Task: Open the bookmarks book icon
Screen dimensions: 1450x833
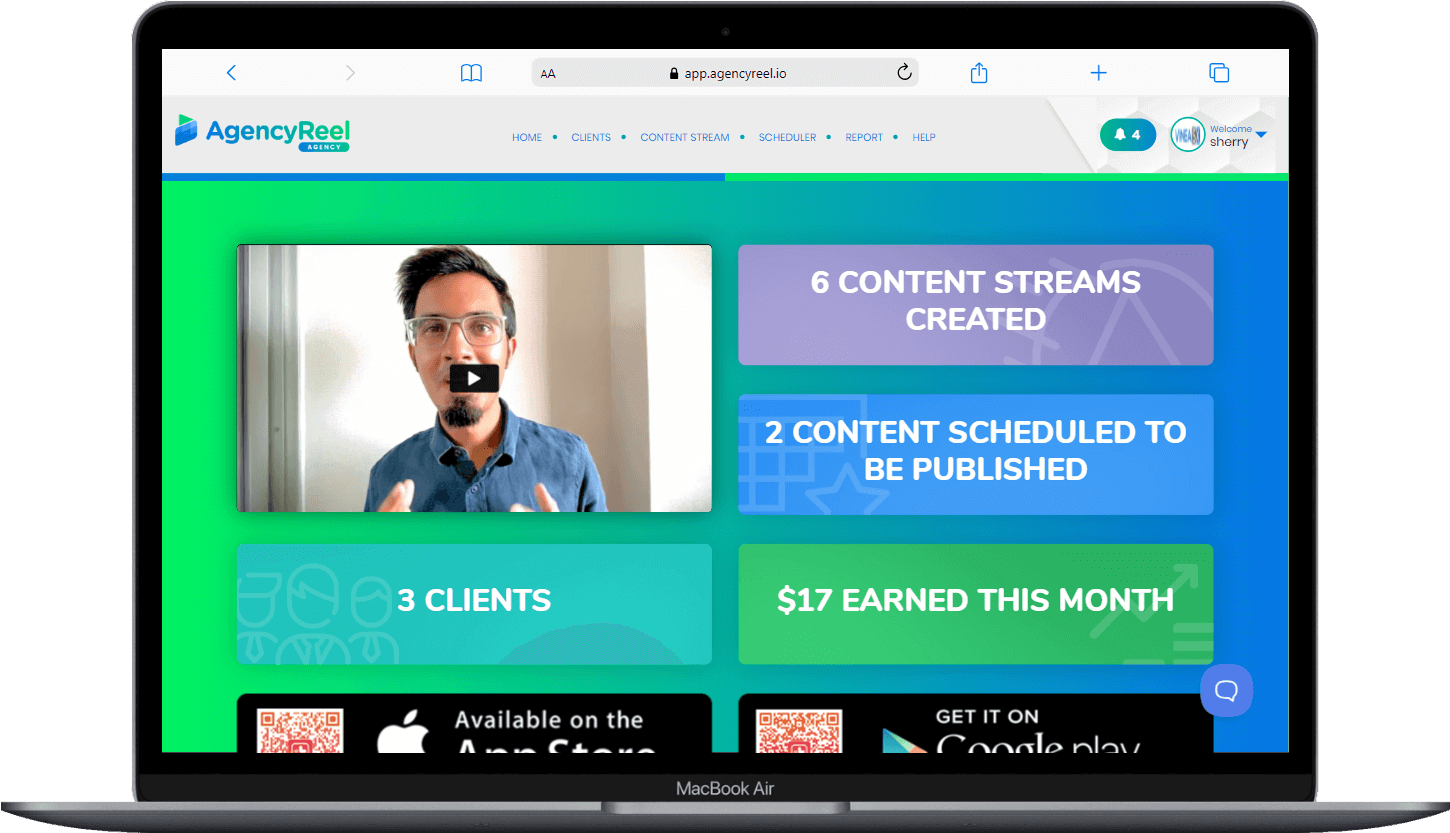Action: pyautogui.click(x=471, y=73)
